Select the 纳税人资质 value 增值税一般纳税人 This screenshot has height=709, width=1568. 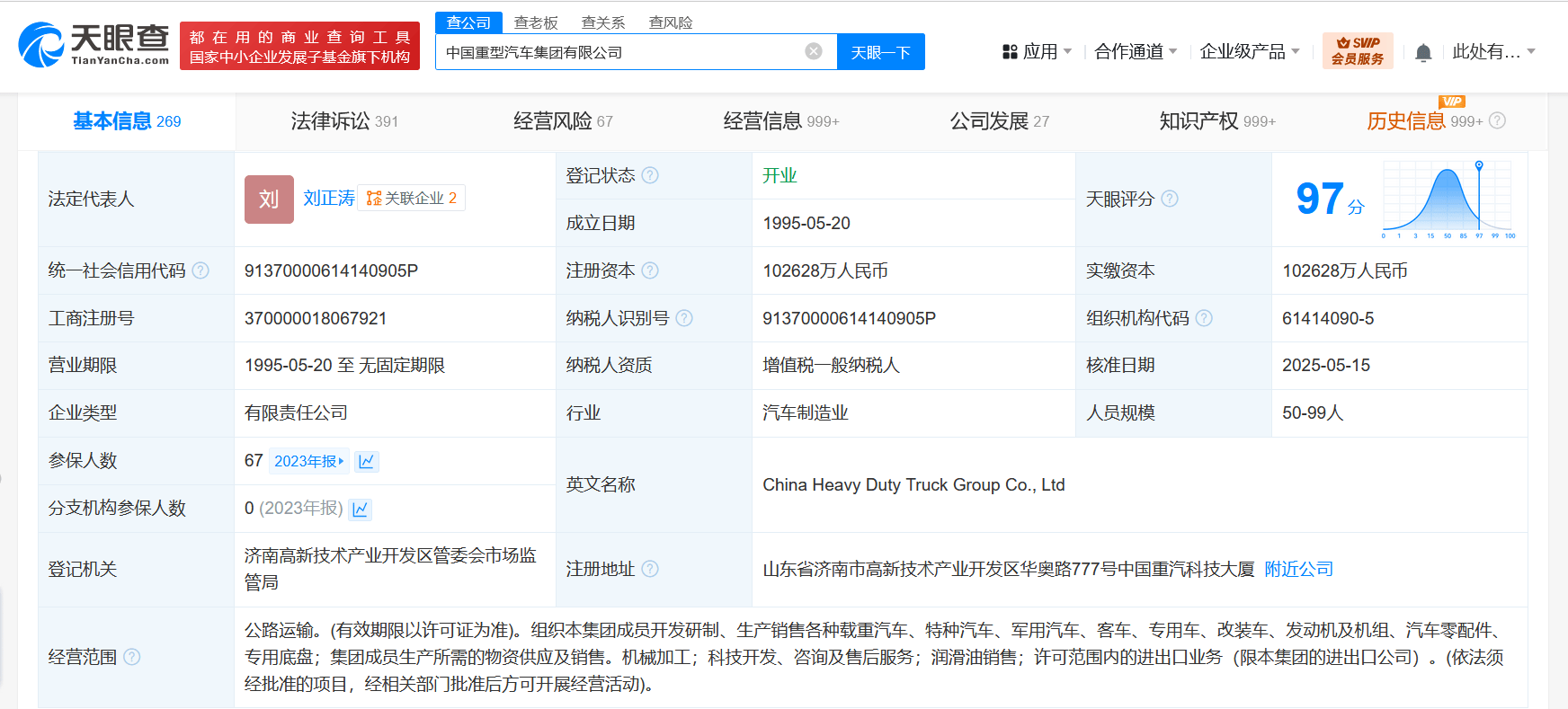(831, 366)
